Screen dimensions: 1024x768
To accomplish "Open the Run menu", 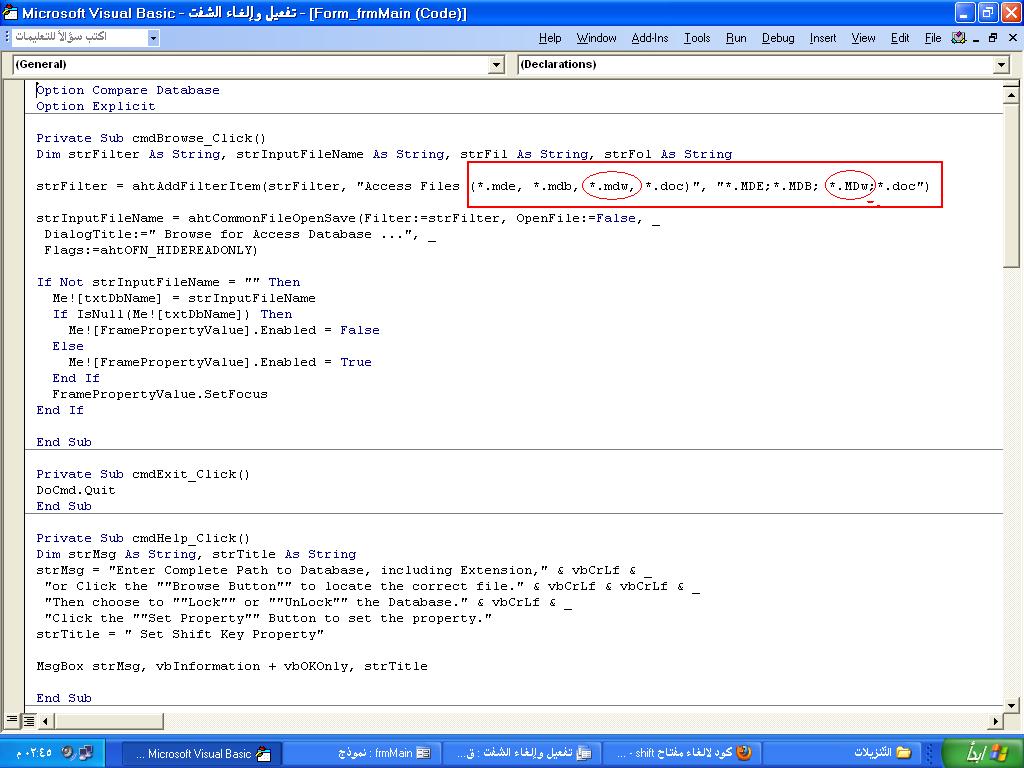I will [736, 38].
